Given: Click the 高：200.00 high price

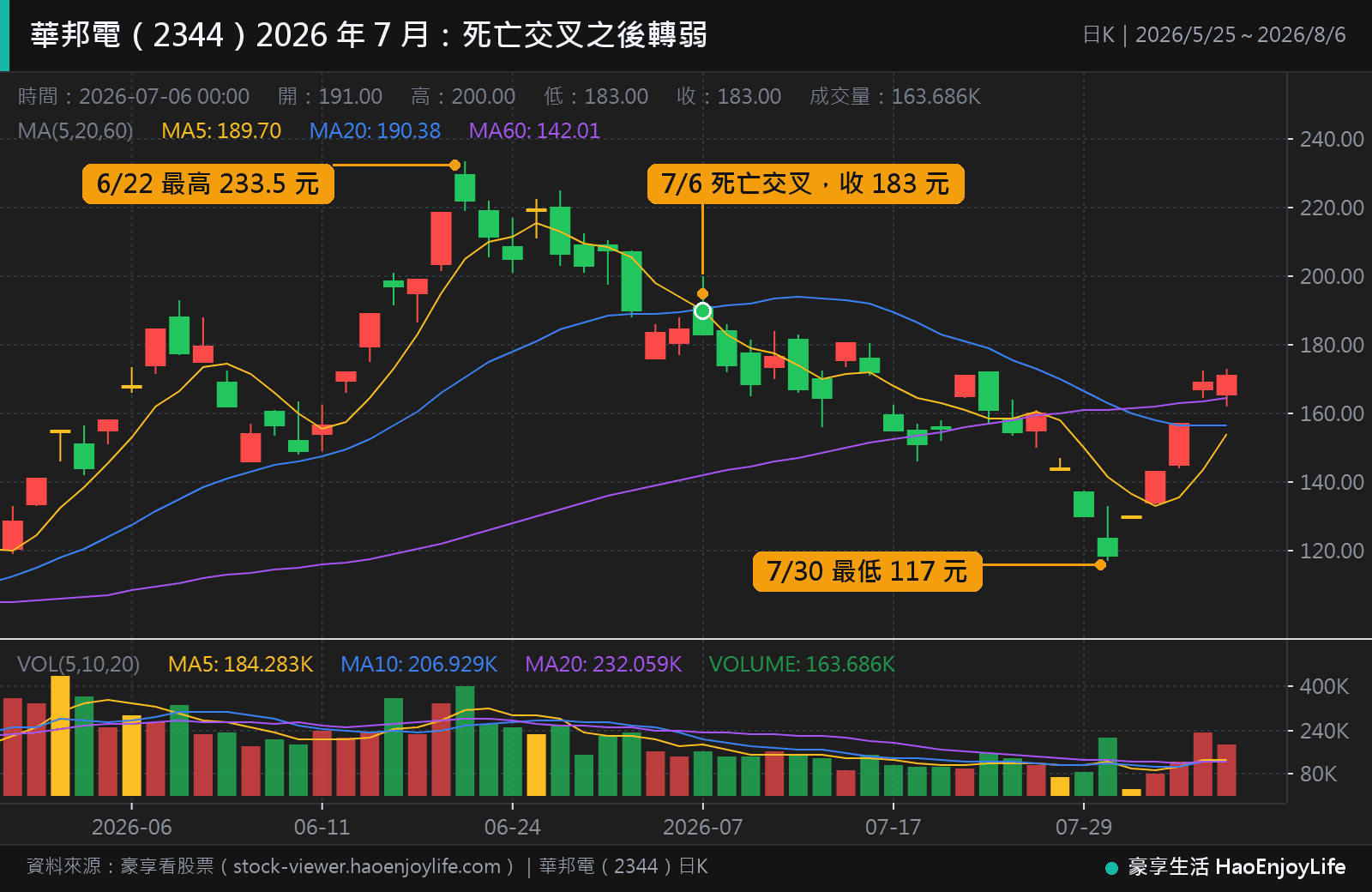Looking at the screenshot, I should pos(463,97).
